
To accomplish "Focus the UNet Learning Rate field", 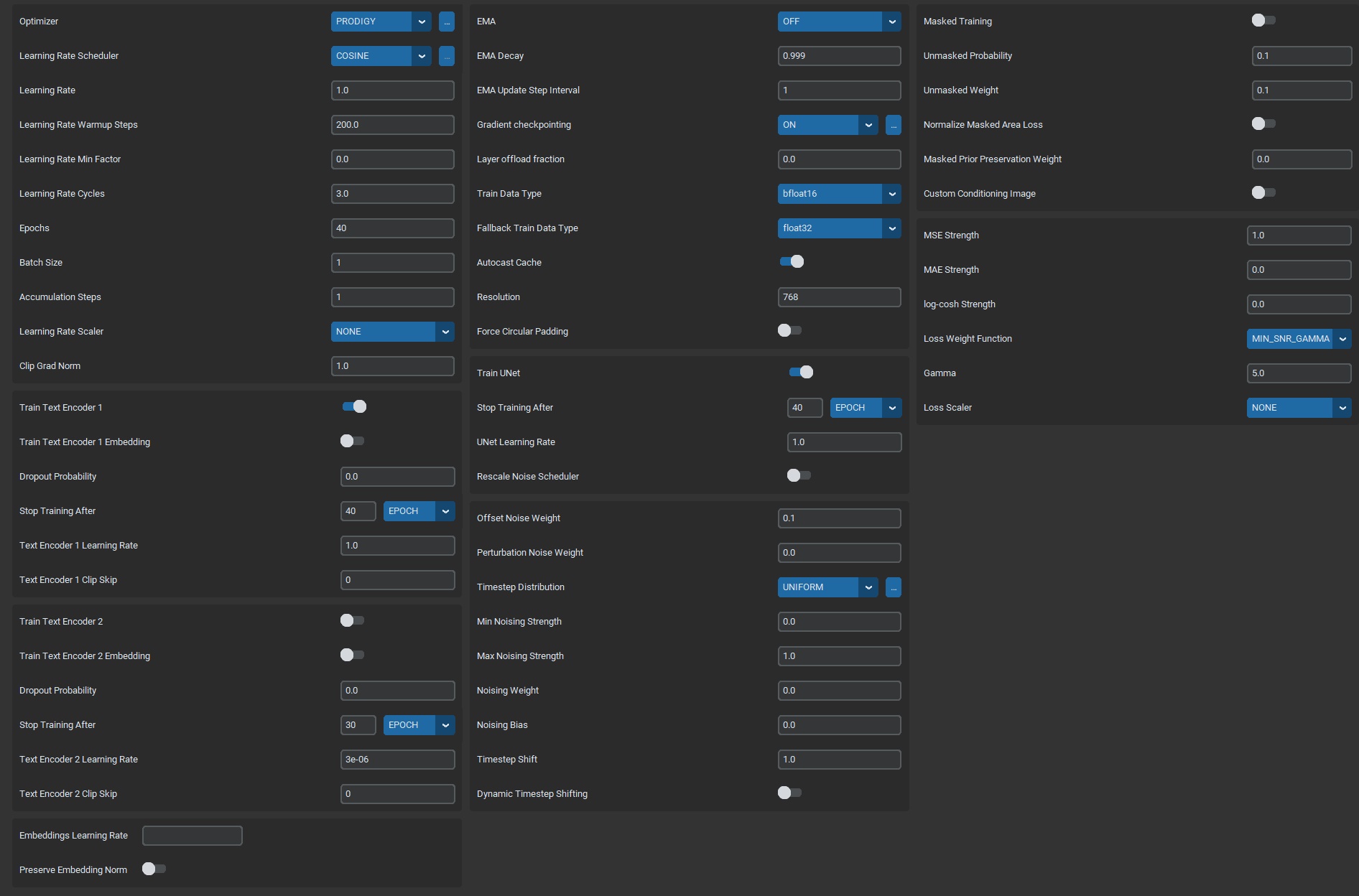I will tap(845, 442).
